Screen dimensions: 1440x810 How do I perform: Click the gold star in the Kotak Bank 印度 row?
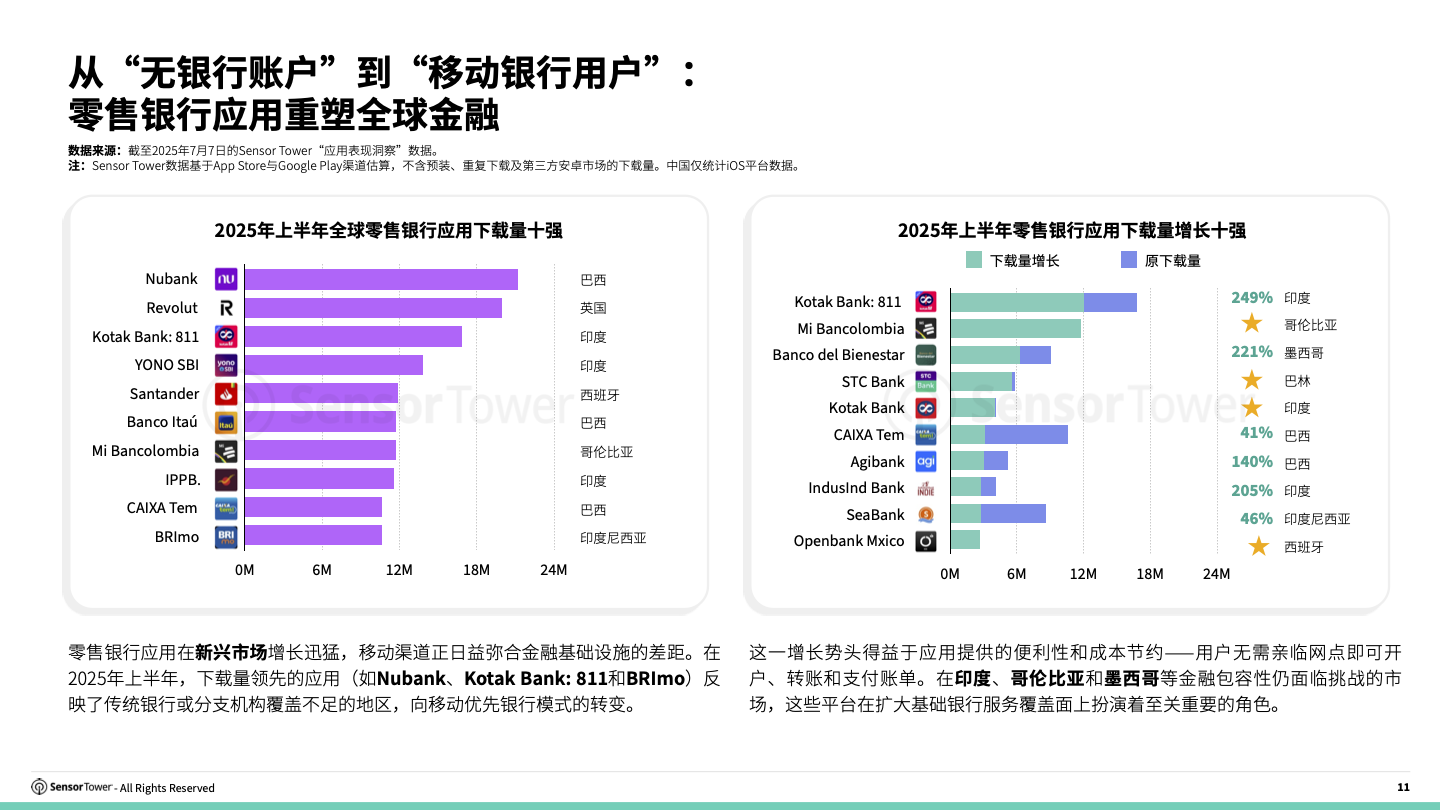point(1251,407)
